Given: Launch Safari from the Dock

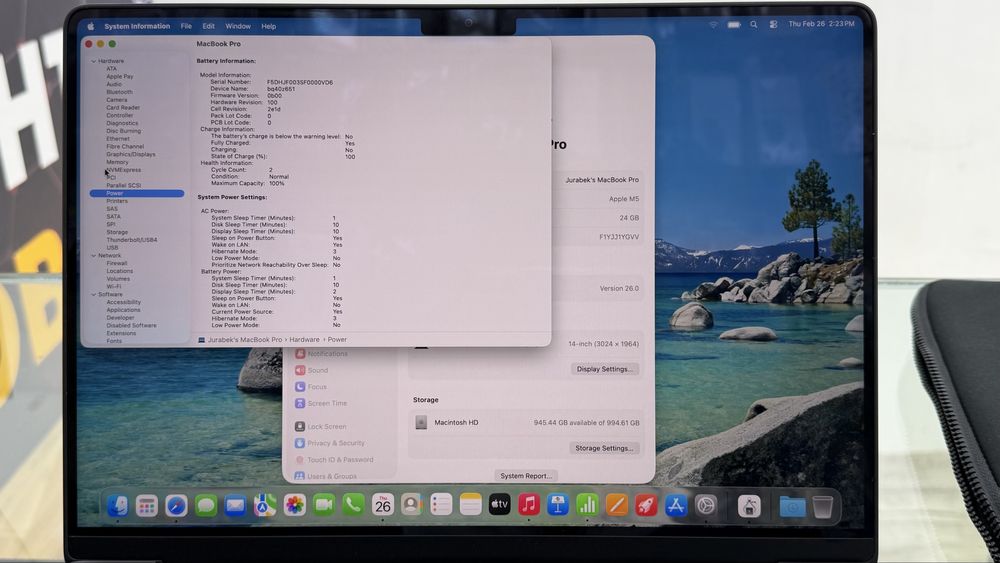Looking at the screenshot, I should tap(176, 506).
